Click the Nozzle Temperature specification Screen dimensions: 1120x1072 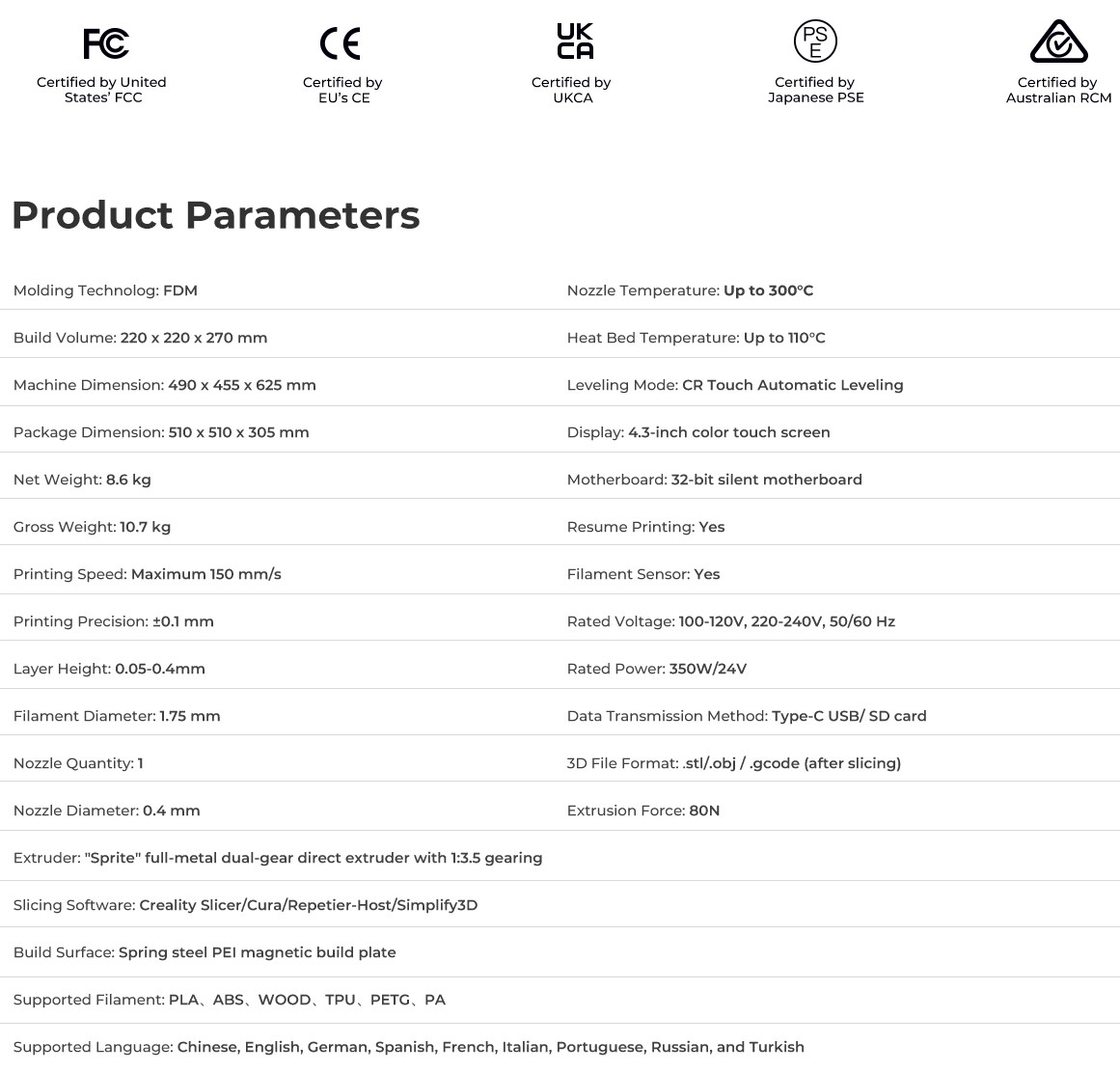tap(690, 290)
